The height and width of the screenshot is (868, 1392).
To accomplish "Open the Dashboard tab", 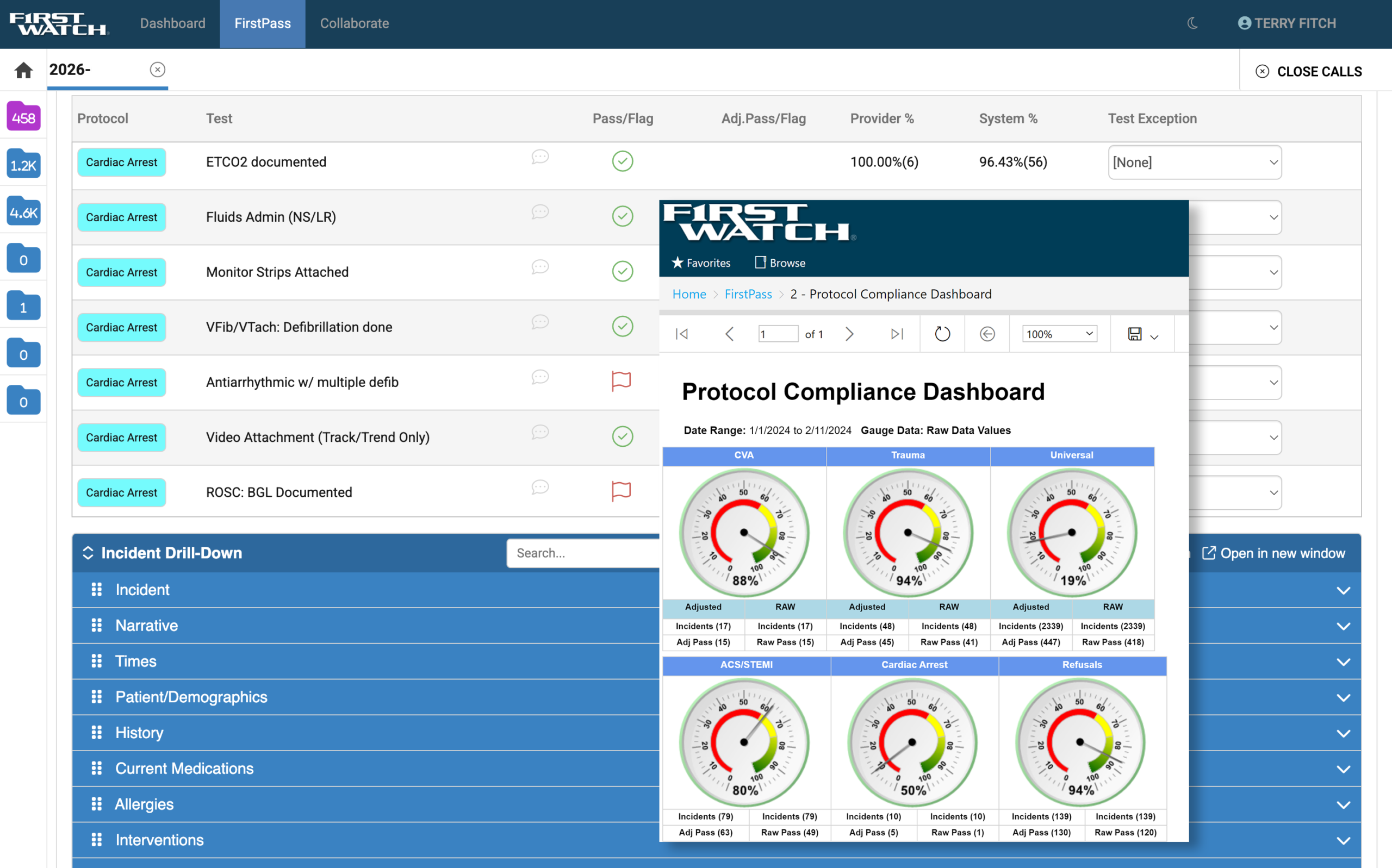I will point(172,23).
